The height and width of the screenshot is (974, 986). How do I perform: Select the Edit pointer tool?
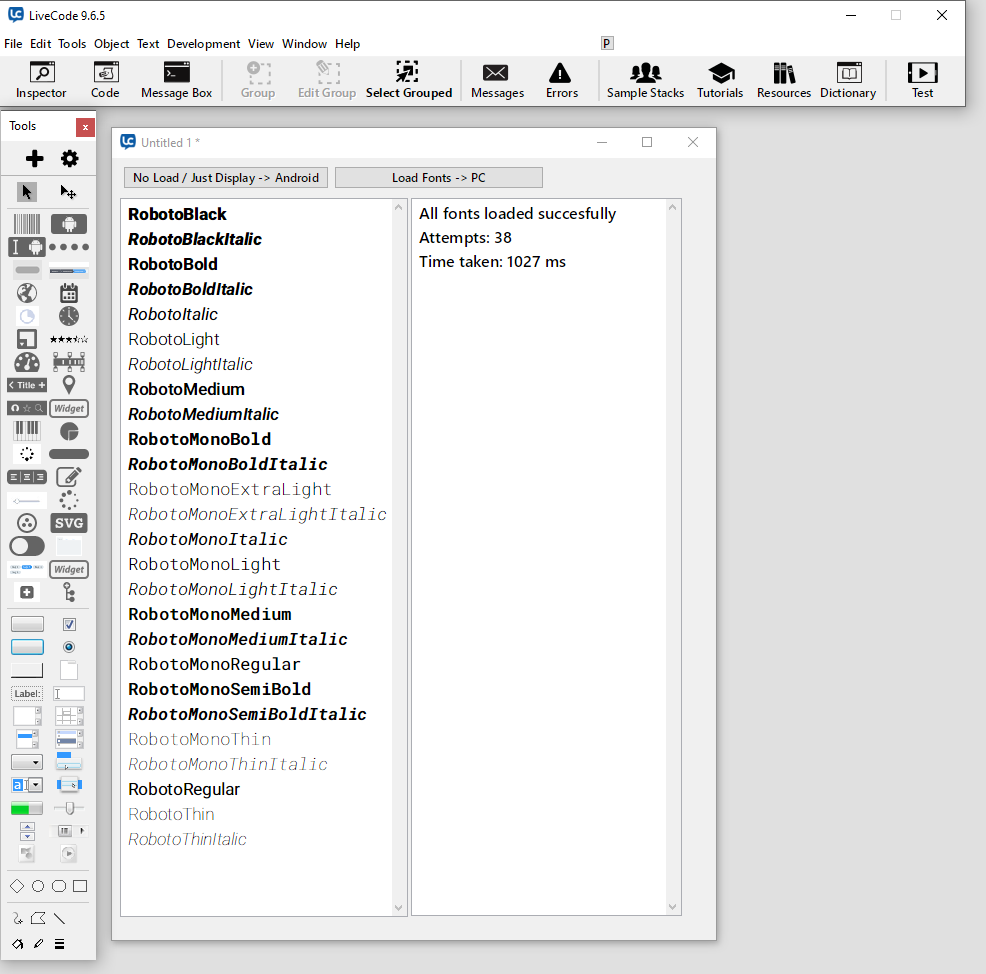(68, 192)
